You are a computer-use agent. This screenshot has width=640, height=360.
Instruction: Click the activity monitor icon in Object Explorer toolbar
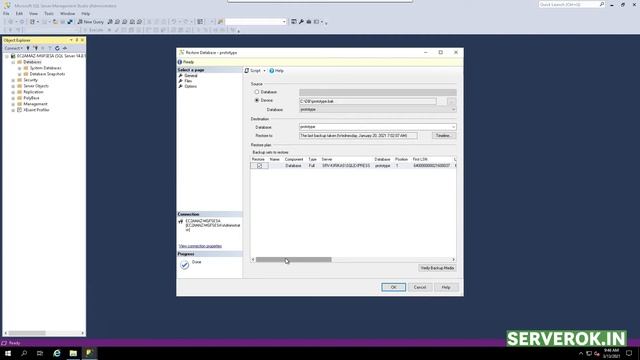(x=64, y=48)
